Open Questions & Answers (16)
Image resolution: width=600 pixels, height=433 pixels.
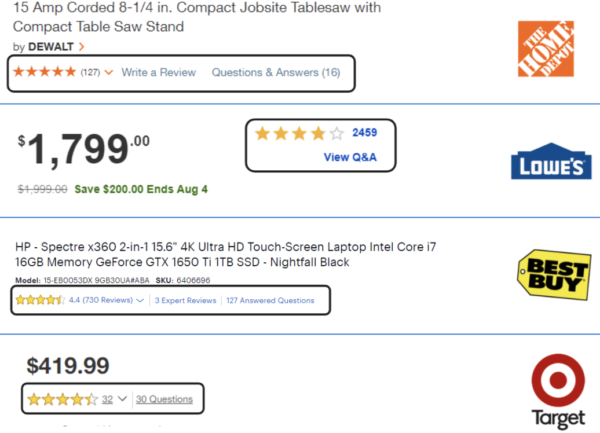[276, 72]
